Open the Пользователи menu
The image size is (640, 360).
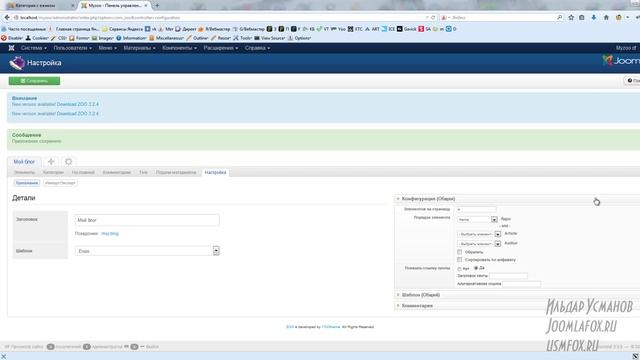point(72,48)
